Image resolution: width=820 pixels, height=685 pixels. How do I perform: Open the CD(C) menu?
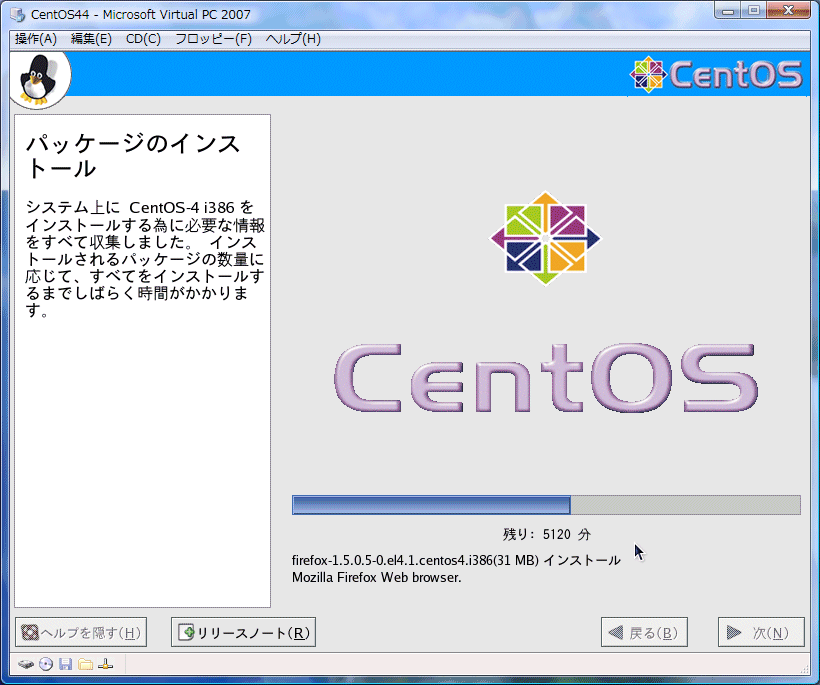click(x=143, y=39)
